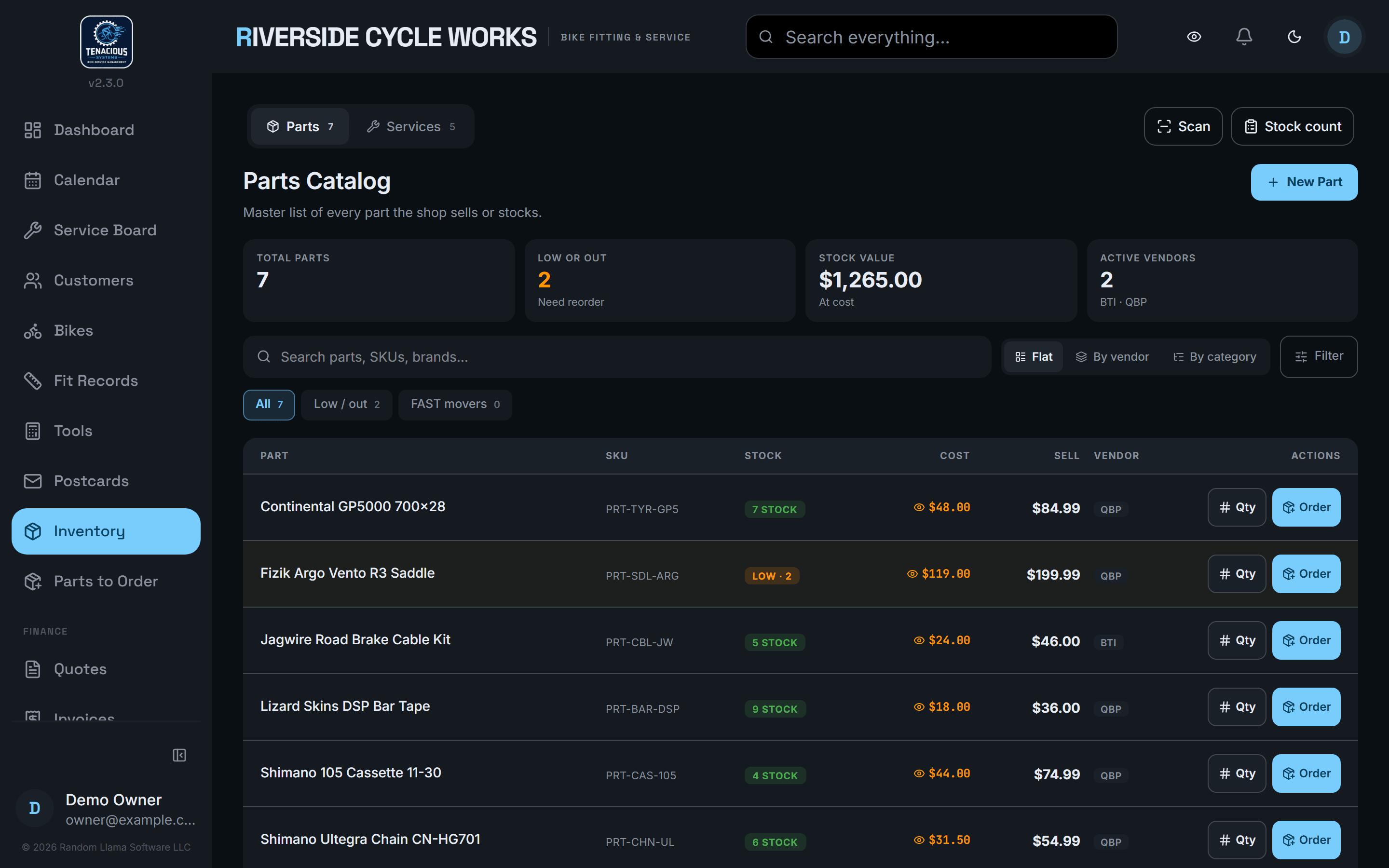Switch to the Parts tab
This screenshot has height=868, width=1389.
tap(300, 126)
